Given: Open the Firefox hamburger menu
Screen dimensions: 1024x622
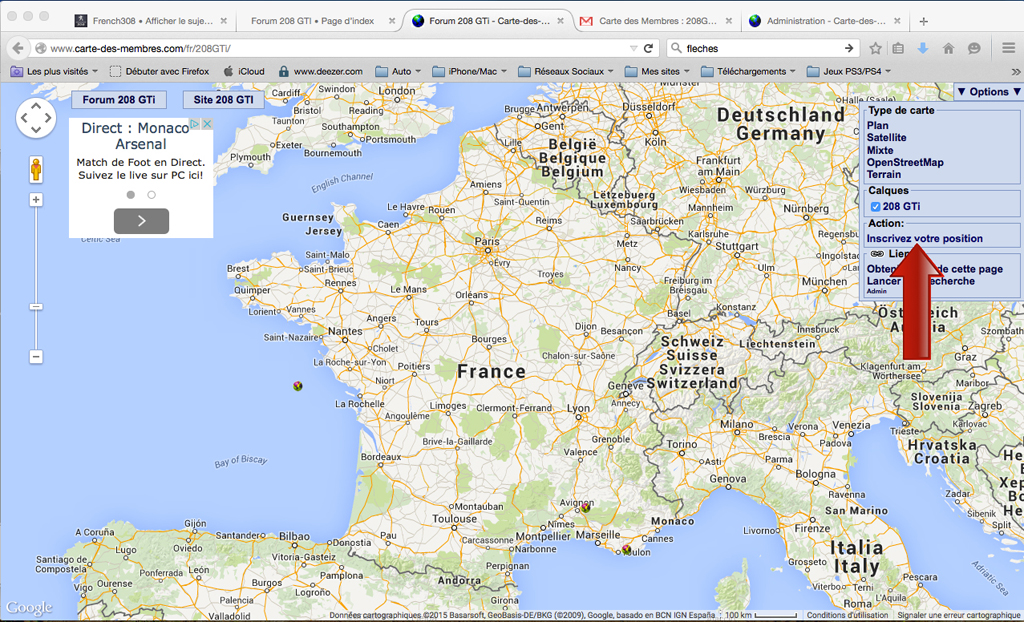Looking at the screenshot, I should [1008, 48].
